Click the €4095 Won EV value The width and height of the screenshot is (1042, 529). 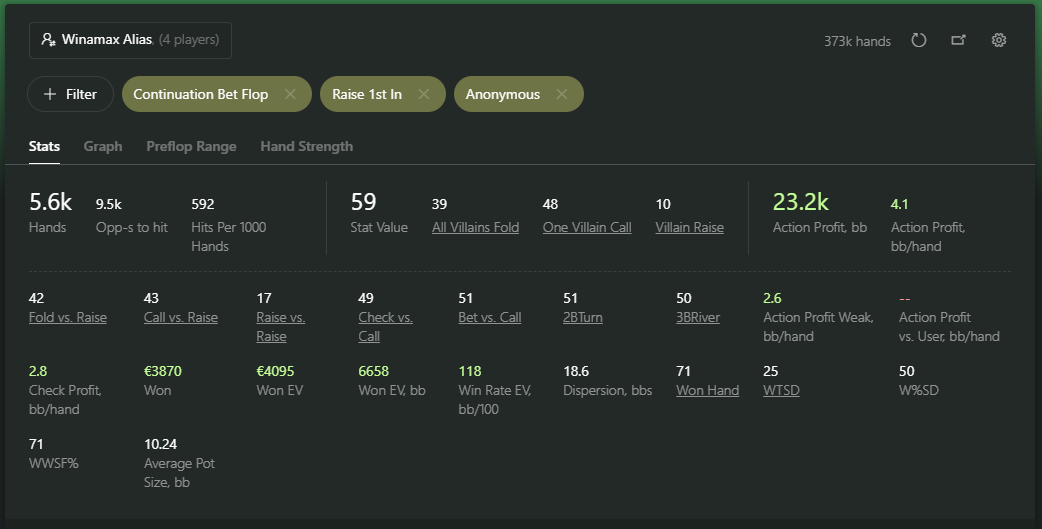point(275,371)
